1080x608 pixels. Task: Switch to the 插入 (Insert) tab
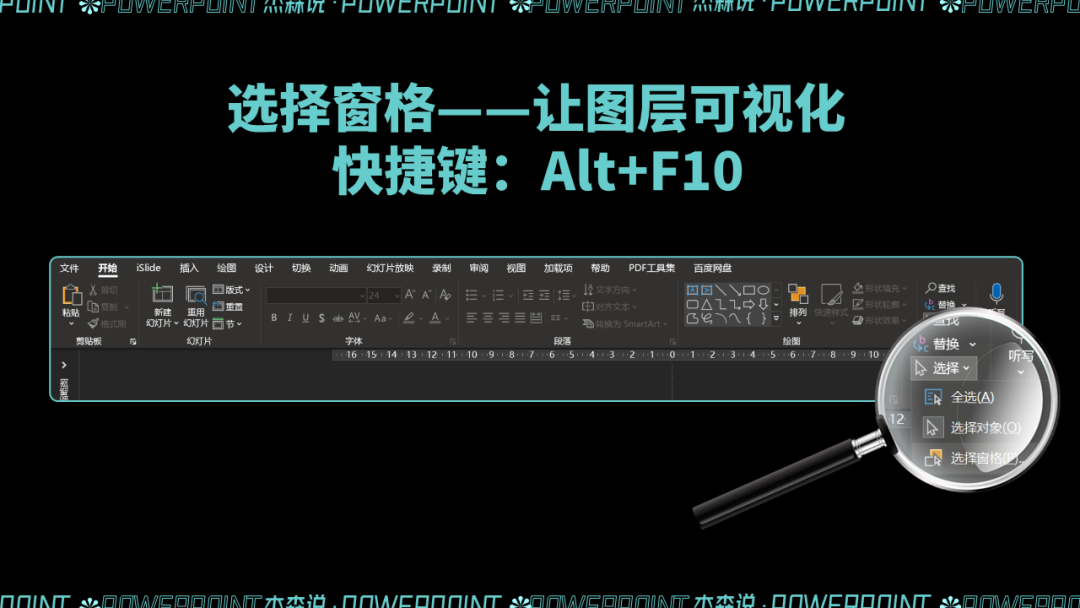click(189, 268)
